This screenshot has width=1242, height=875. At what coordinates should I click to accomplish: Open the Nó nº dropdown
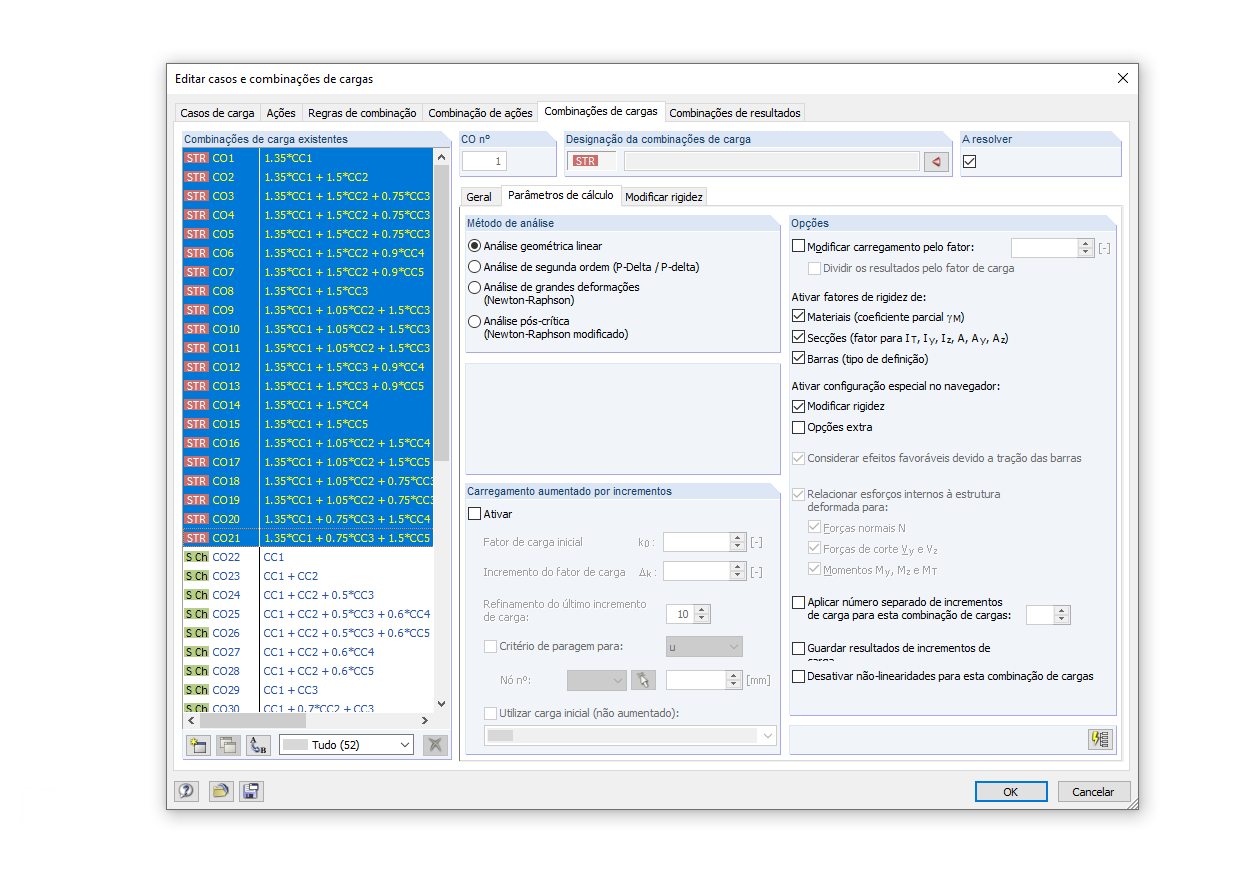[x=596, y=680]
